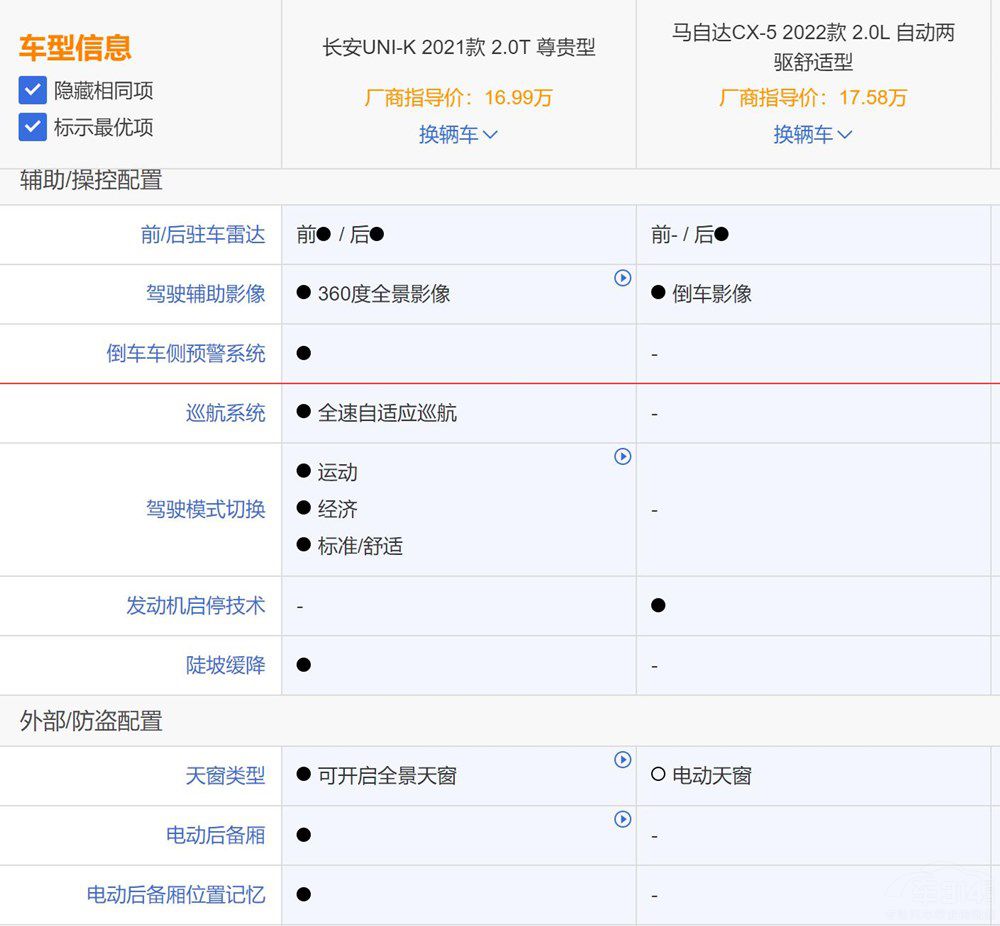Select the 天窗类型 row label

pos(226,776)
